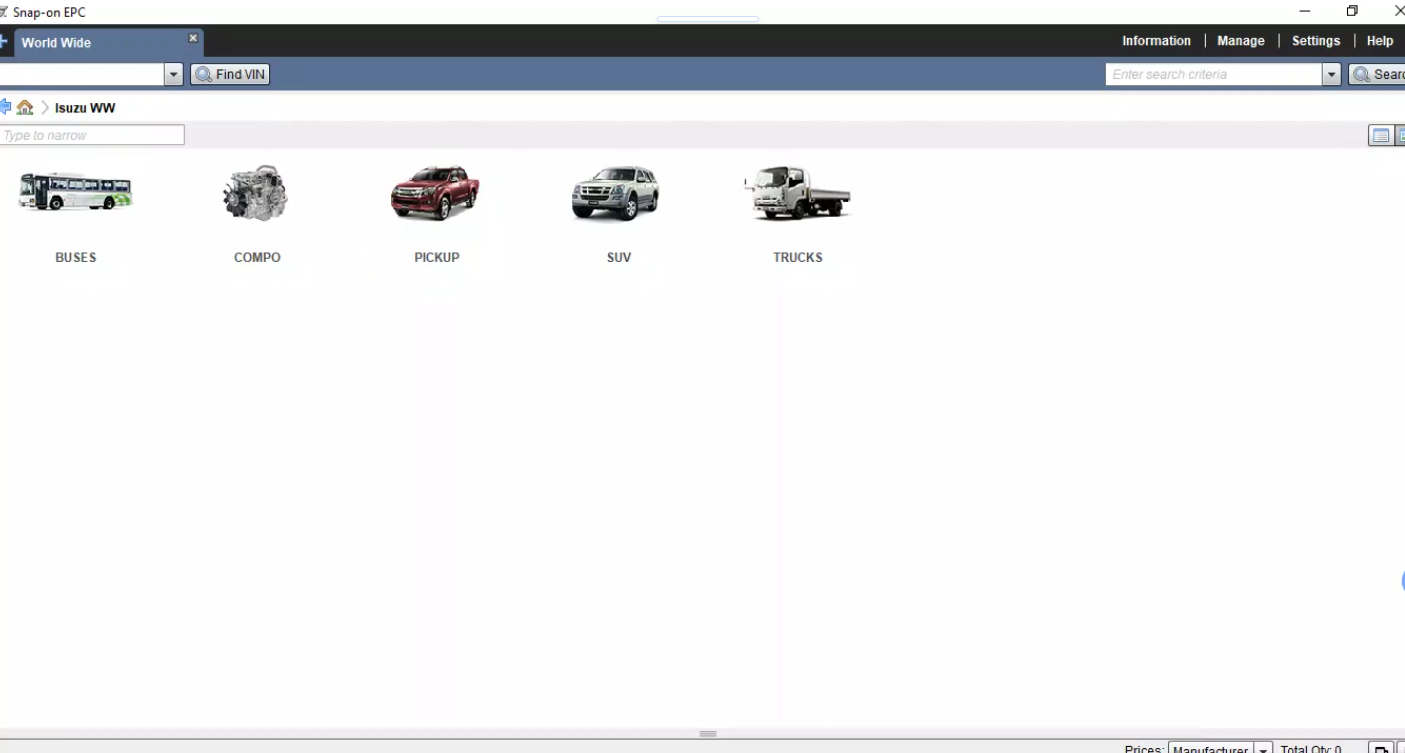The image size is (1405, 753).
Task: Go back using the blue arrow
Action: pyautogui.click(x=5, y=108)
